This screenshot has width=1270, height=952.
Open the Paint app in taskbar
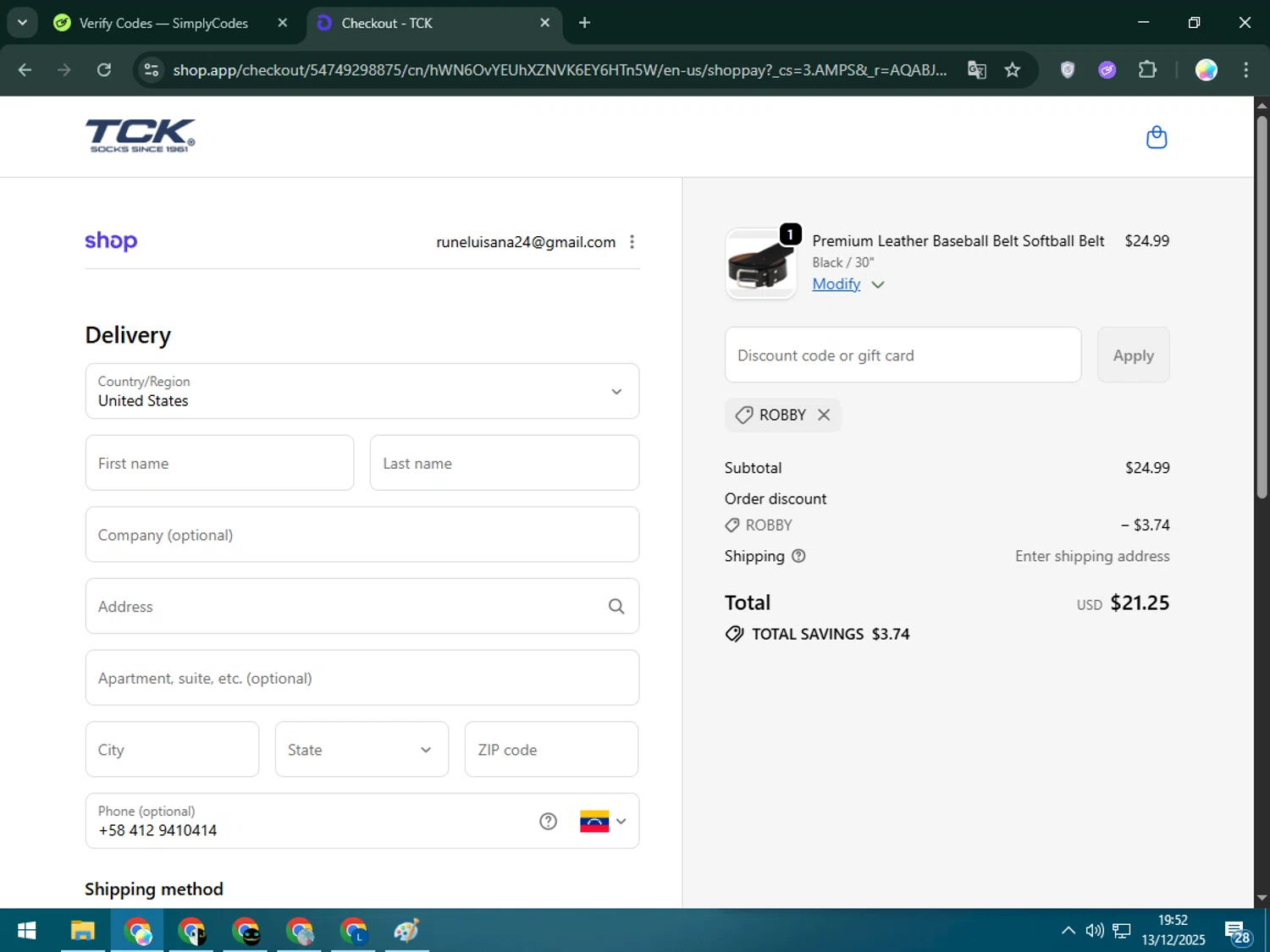406,931
